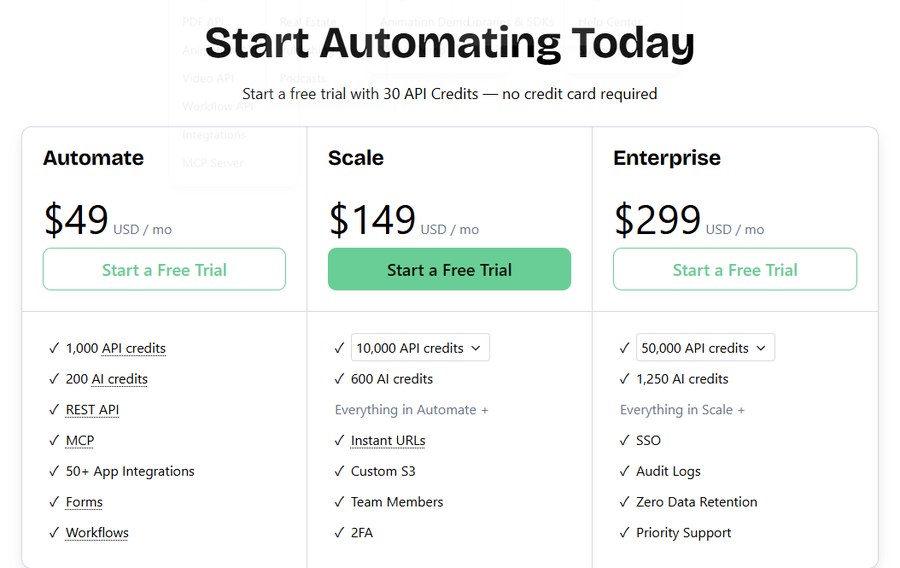The height and width of the screenshot is (568, 900).
Task: Click the checkmark icon beside 50+ App Integrations
Action: pyautogui.click(x=54, y=472)
